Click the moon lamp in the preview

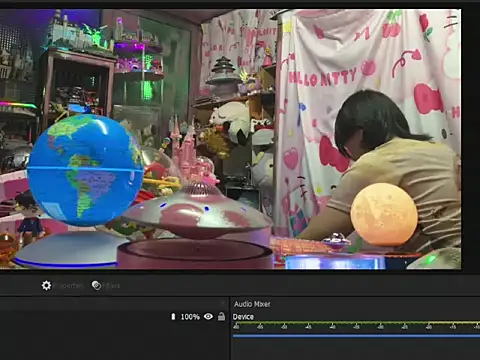coord(384,214)
